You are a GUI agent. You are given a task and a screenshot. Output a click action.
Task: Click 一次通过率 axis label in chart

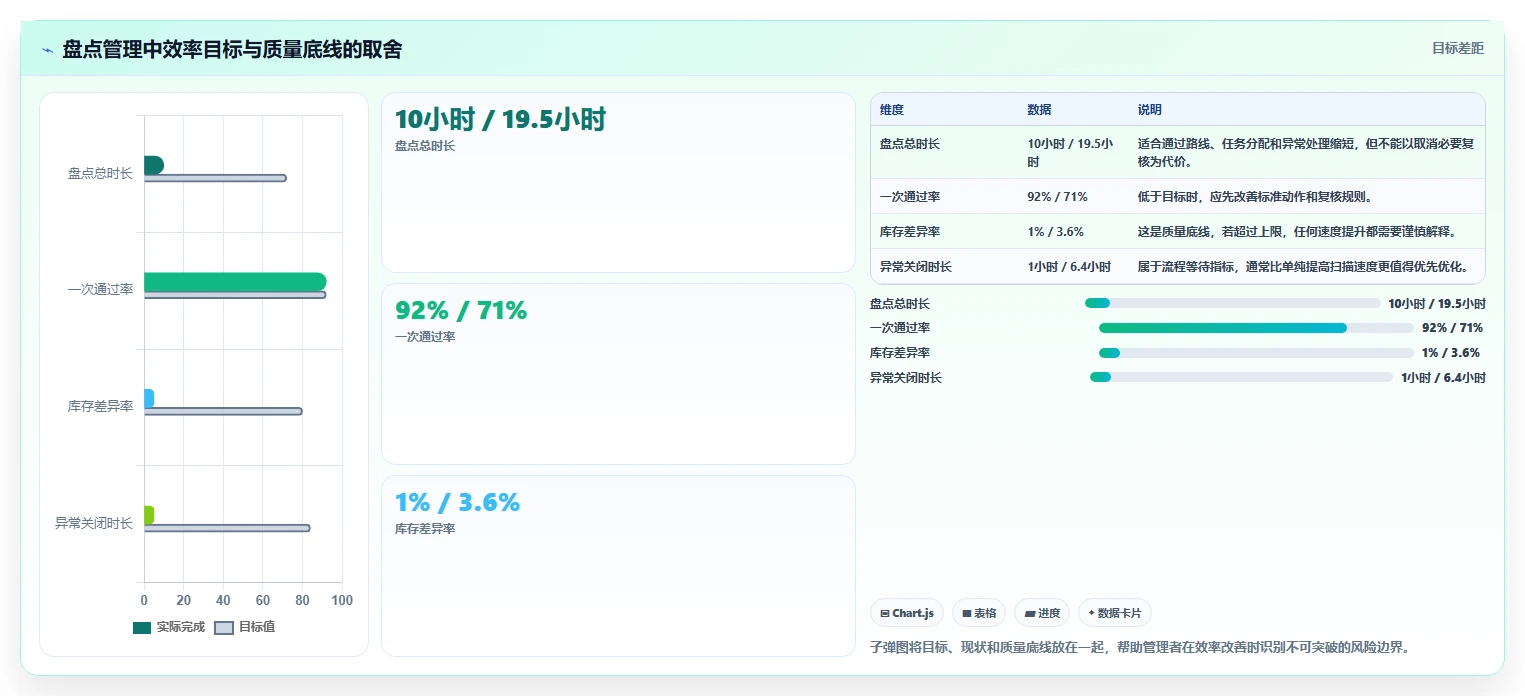tap(100, 289)
